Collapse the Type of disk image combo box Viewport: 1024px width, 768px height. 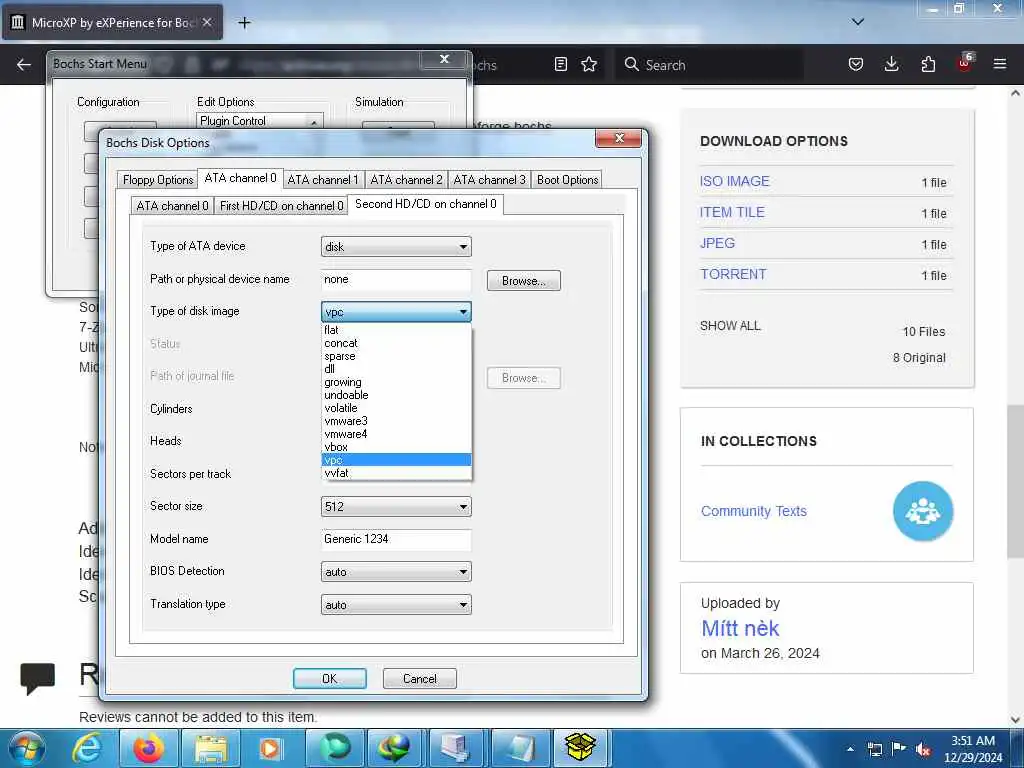pos(396,312)
